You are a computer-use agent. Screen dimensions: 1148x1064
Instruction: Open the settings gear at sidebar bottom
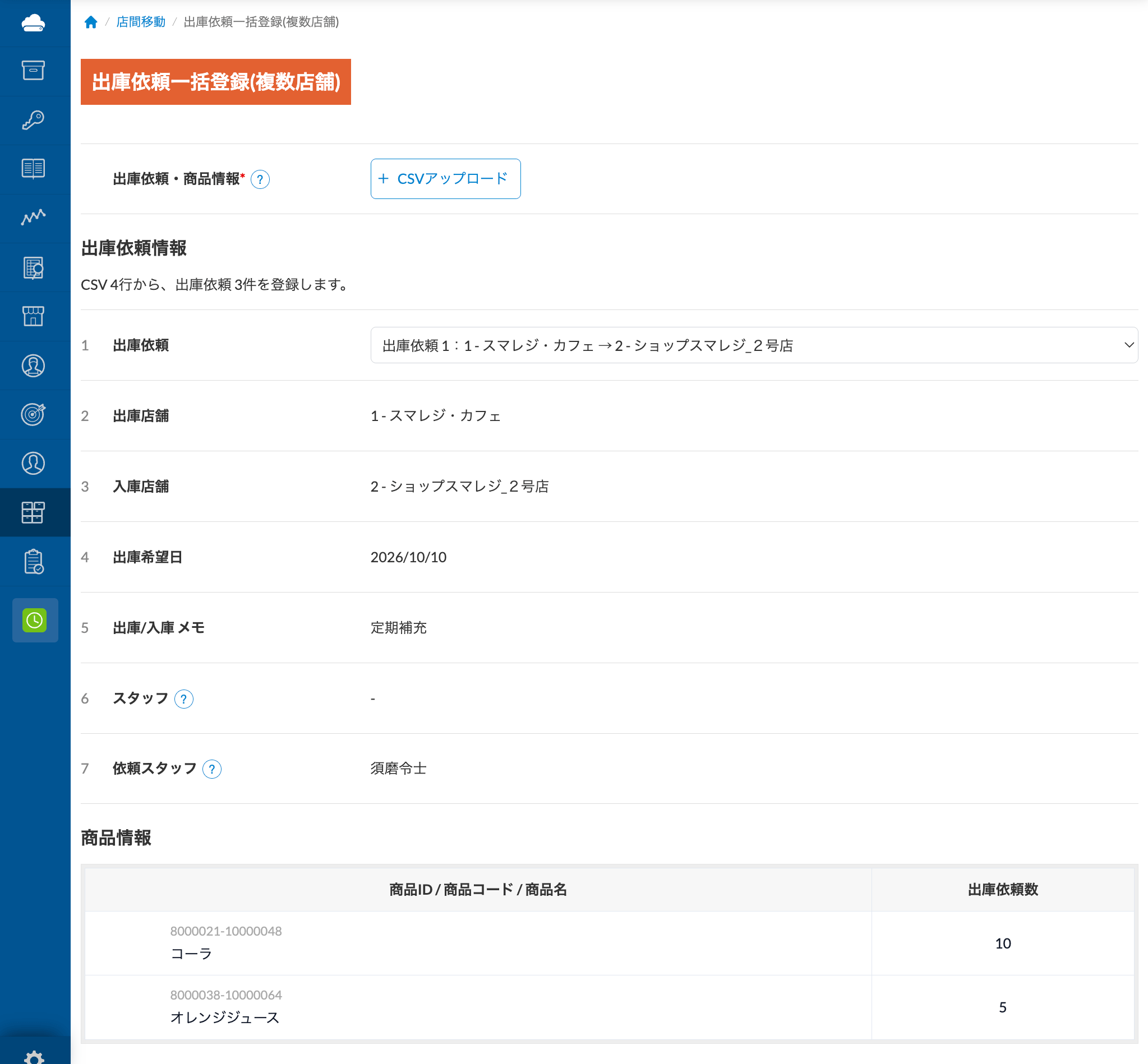point(34,1058)
